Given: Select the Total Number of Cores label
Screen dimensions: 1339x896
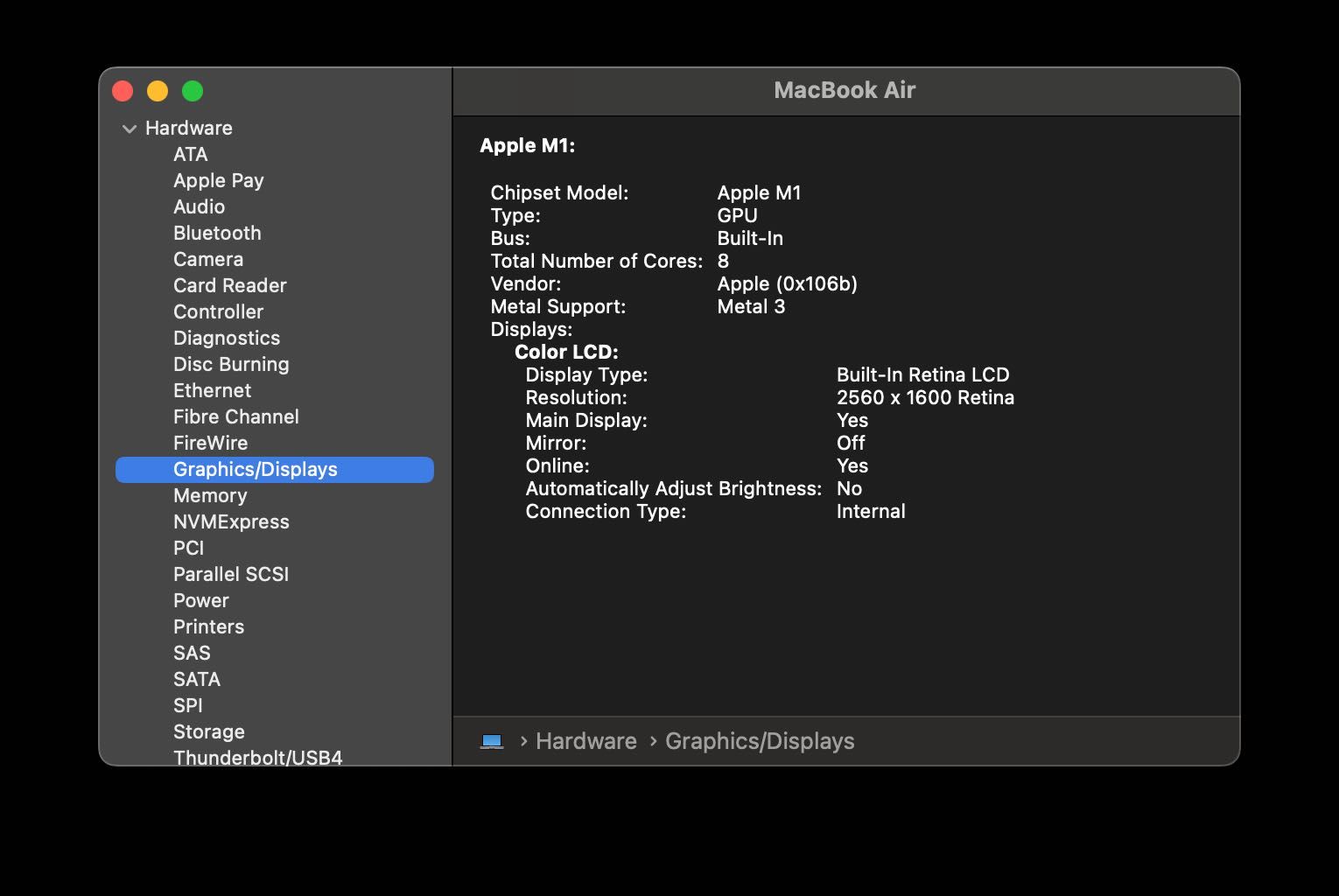Looking at the screenshot, I should point(596,261).
